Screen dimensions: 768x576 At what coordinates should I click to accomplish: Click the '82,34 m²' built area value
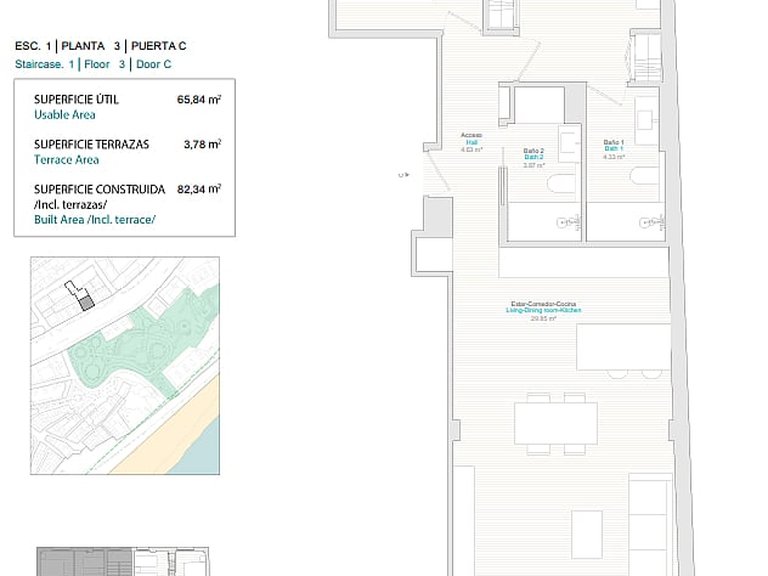[x=199, y=189]
